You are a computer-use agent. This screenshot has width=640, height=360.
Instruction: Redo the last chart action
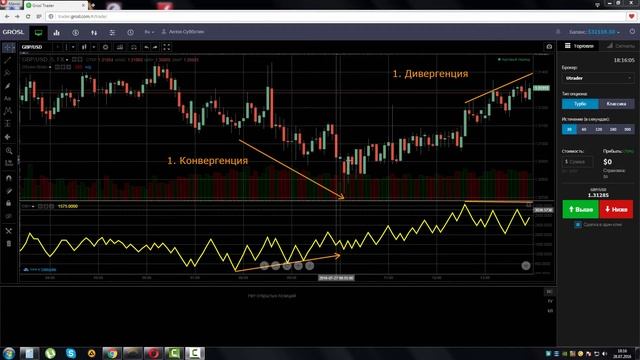(155, 47)
